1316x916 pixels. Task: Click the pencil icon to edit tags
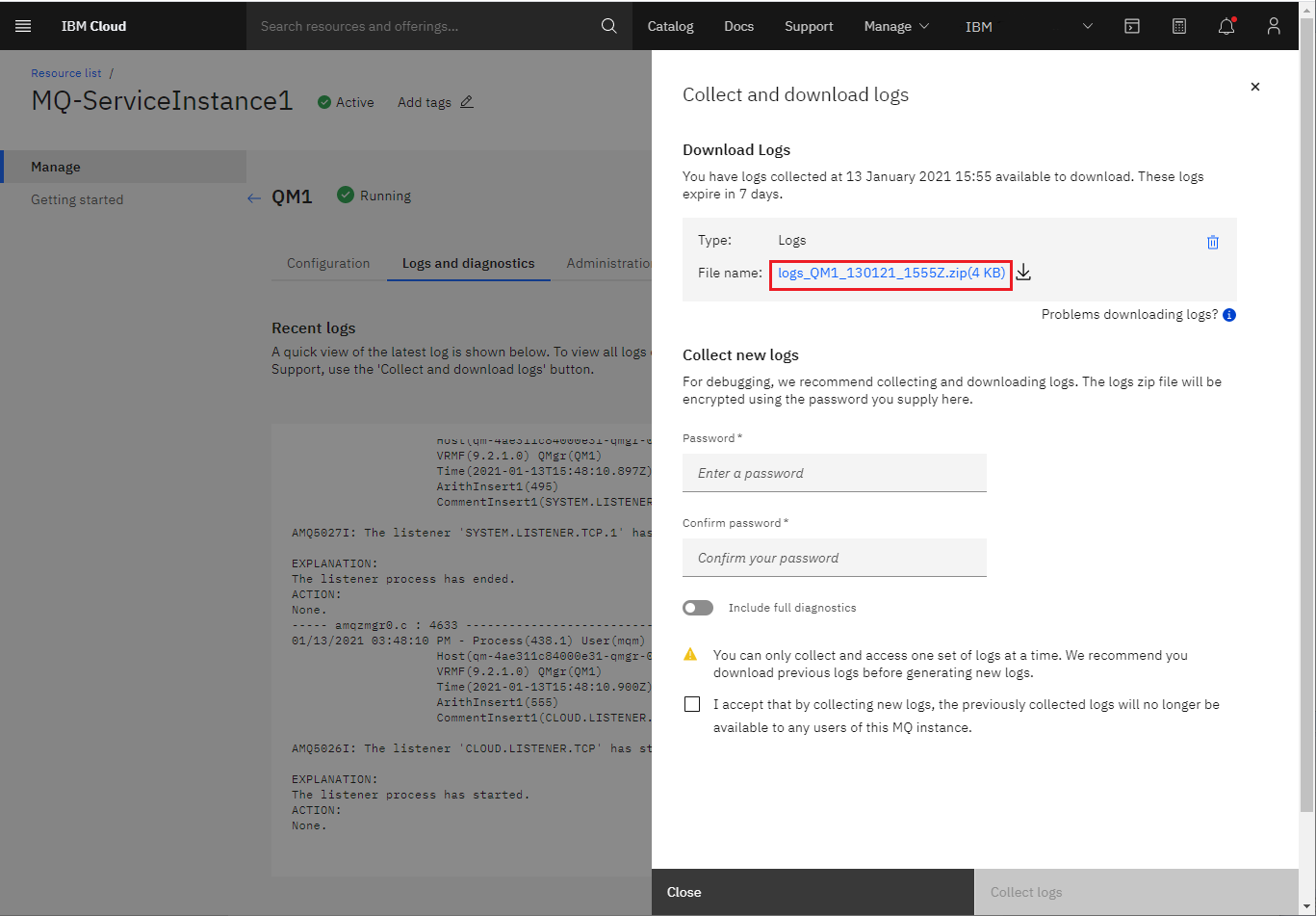pyautogui.click(x=467, y=102)
